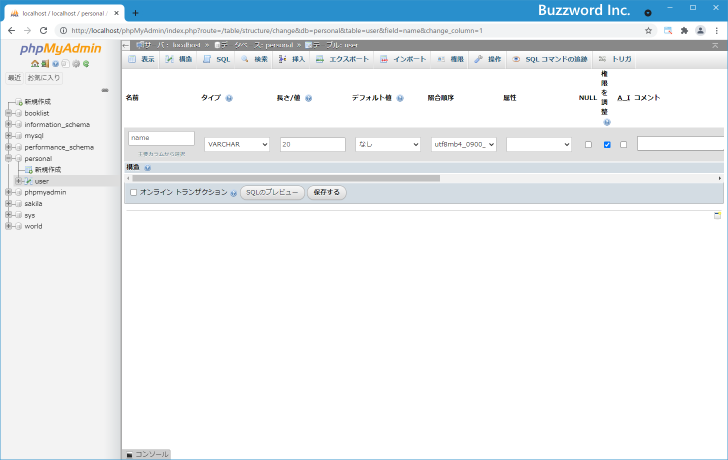
Task: Open navigation panel settings gear icon
Action: point(76,64)
